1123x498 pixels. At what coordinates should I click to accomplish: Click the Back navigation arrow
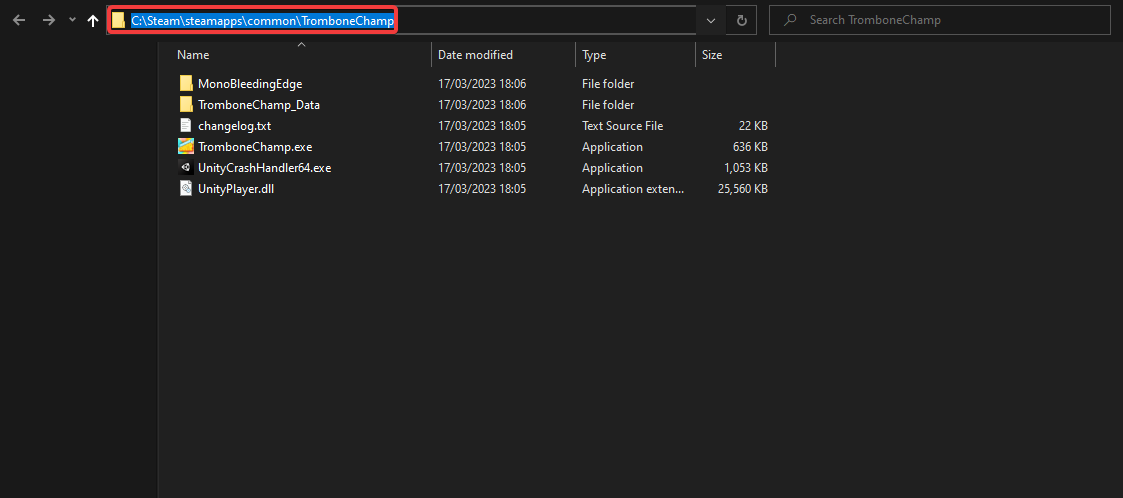click(x=19, y=20)
